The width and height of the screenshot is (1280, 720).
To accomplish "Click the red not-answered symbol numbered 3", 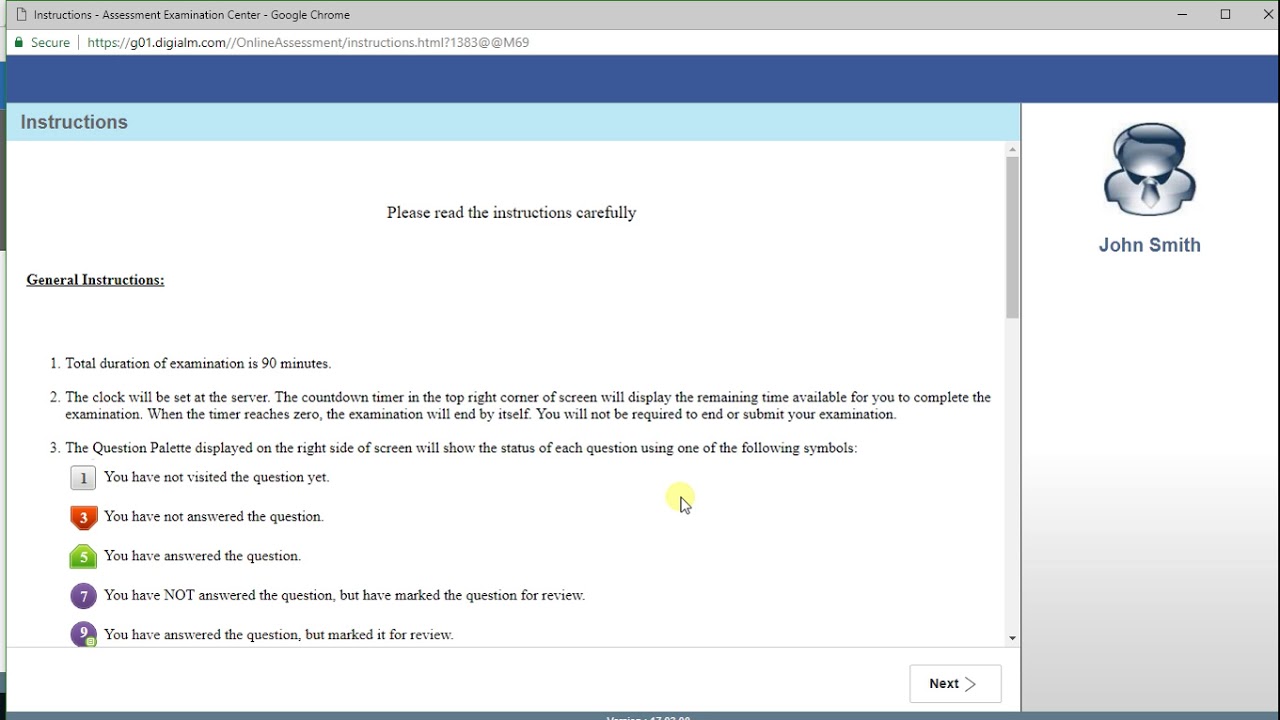I will [x=83, y=517].
